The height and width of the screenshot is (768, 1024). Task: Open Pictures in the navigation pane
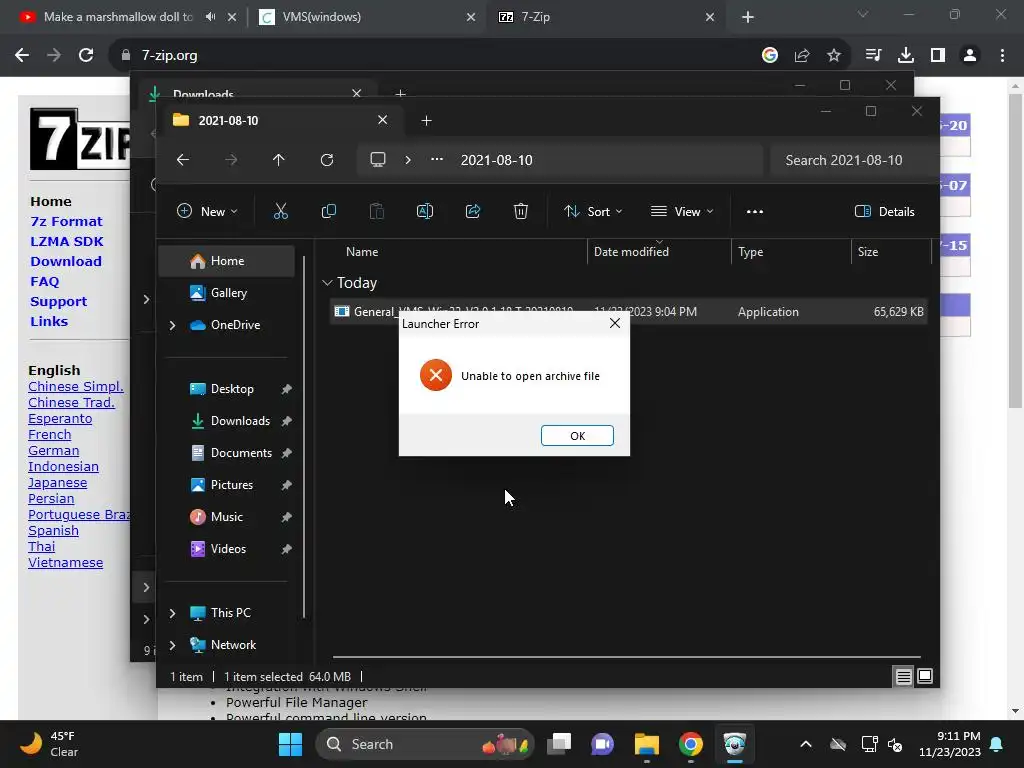pos(231,485)
